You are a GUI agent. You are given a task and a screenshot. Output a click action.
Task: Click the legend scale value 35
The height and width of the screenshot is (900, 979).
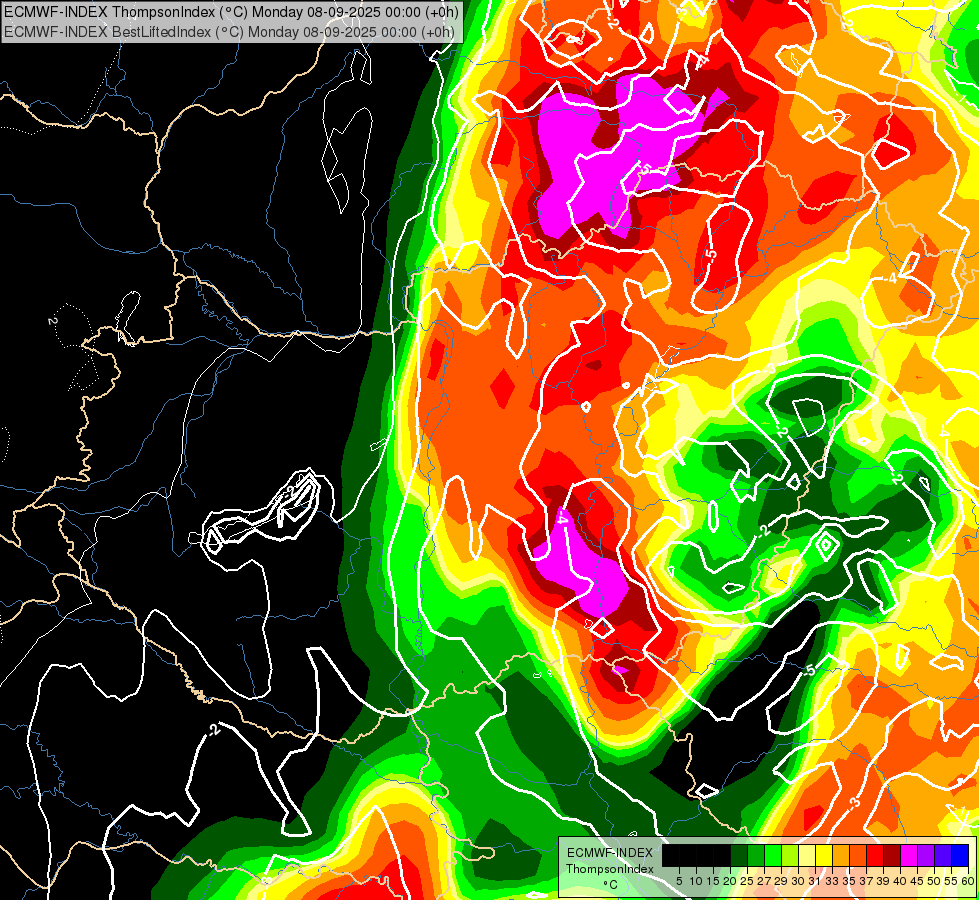[x=850, y=881]
